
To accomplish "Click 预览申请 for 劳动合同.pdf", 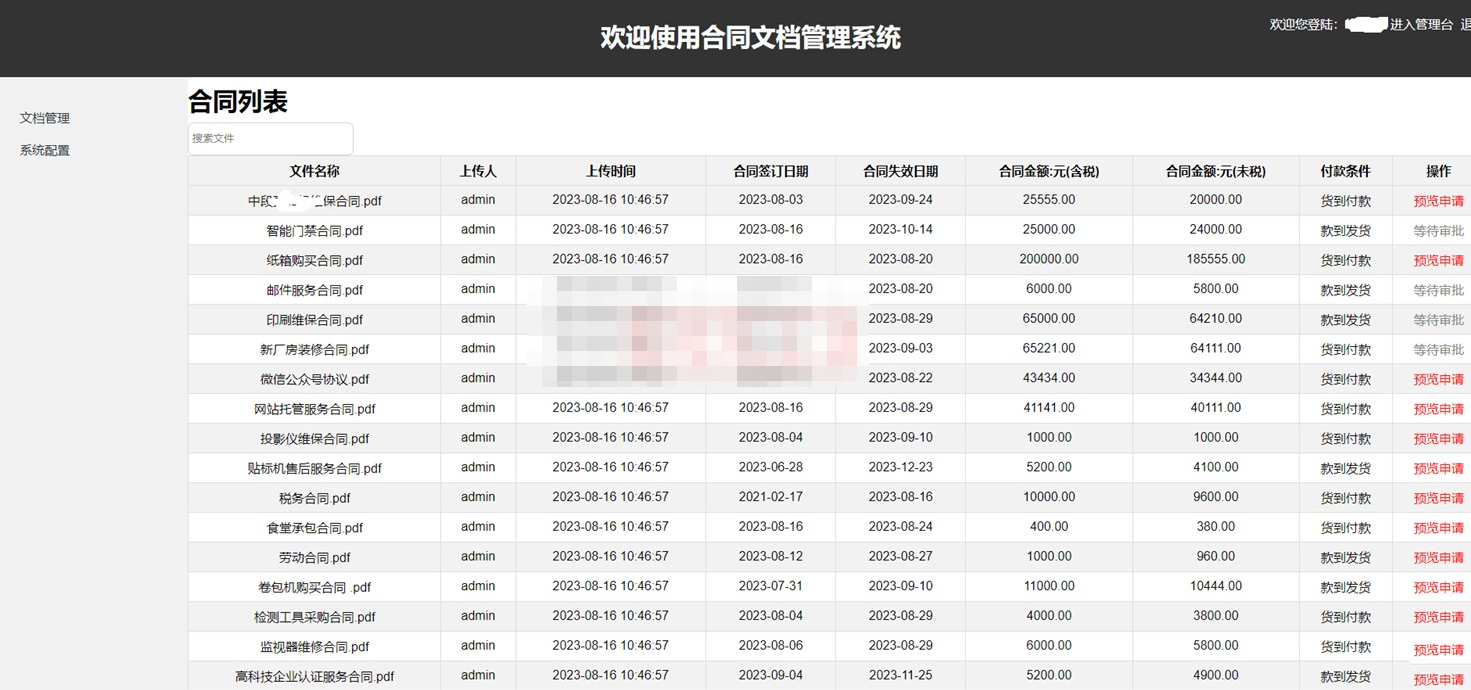I will tap(1438, 557).
